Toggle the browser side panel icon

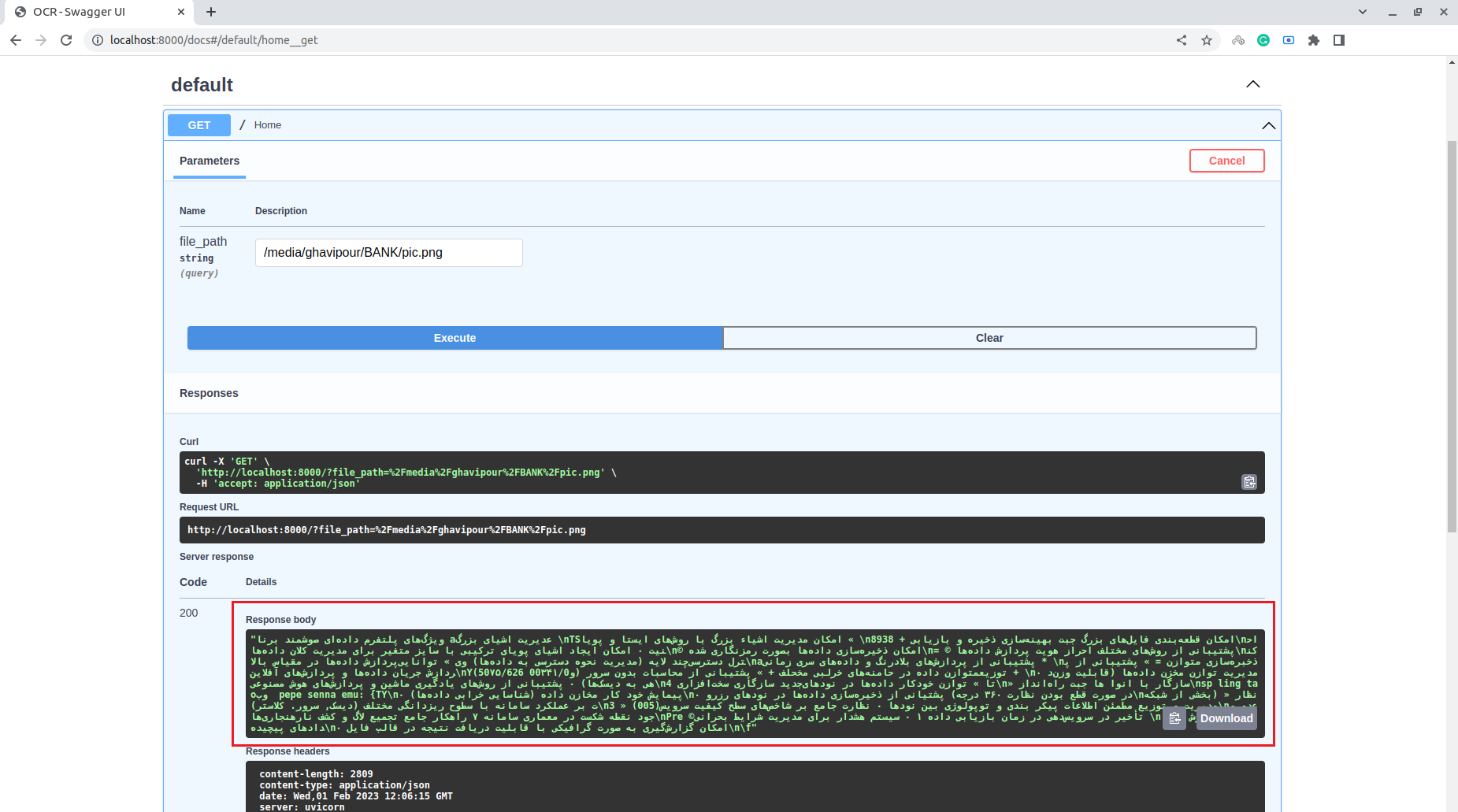(1339, 40)
